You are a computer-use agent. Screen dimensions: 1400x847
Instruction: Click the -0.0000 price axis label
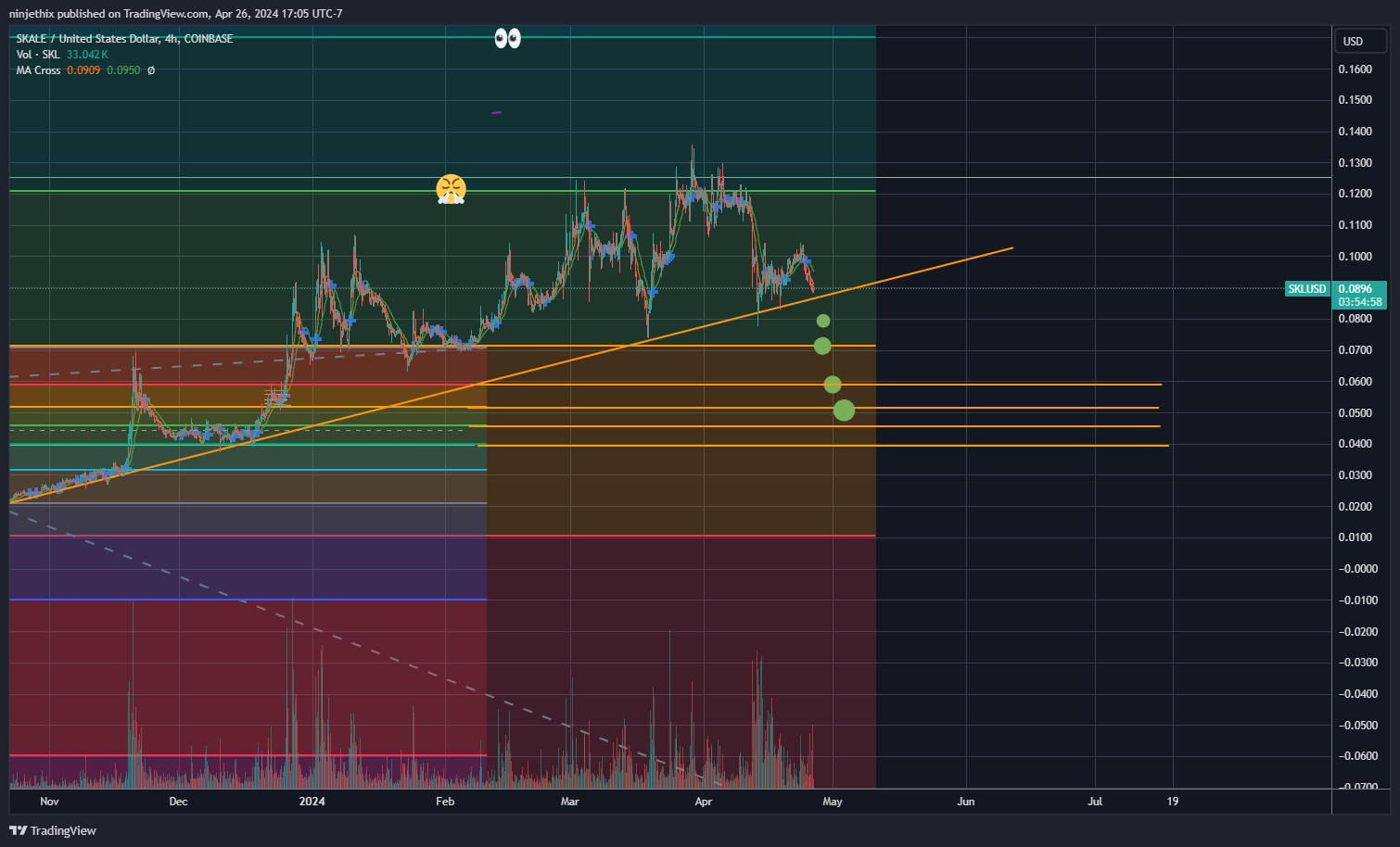[x=1358, y=569]
